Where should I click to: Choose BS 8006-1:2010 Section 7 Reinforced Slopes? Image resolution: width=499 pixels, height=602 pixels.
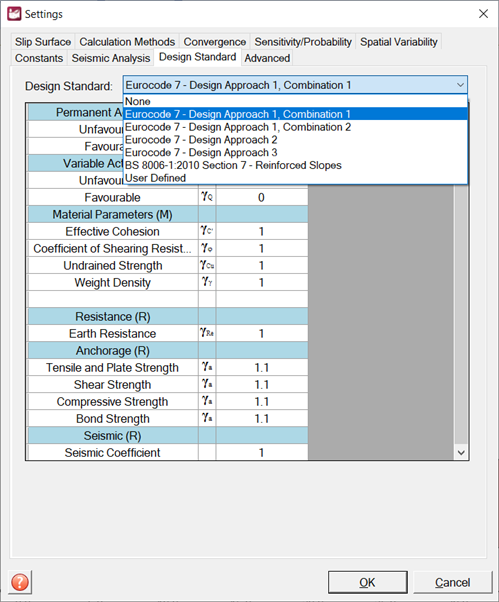click(x=295, y=165)
